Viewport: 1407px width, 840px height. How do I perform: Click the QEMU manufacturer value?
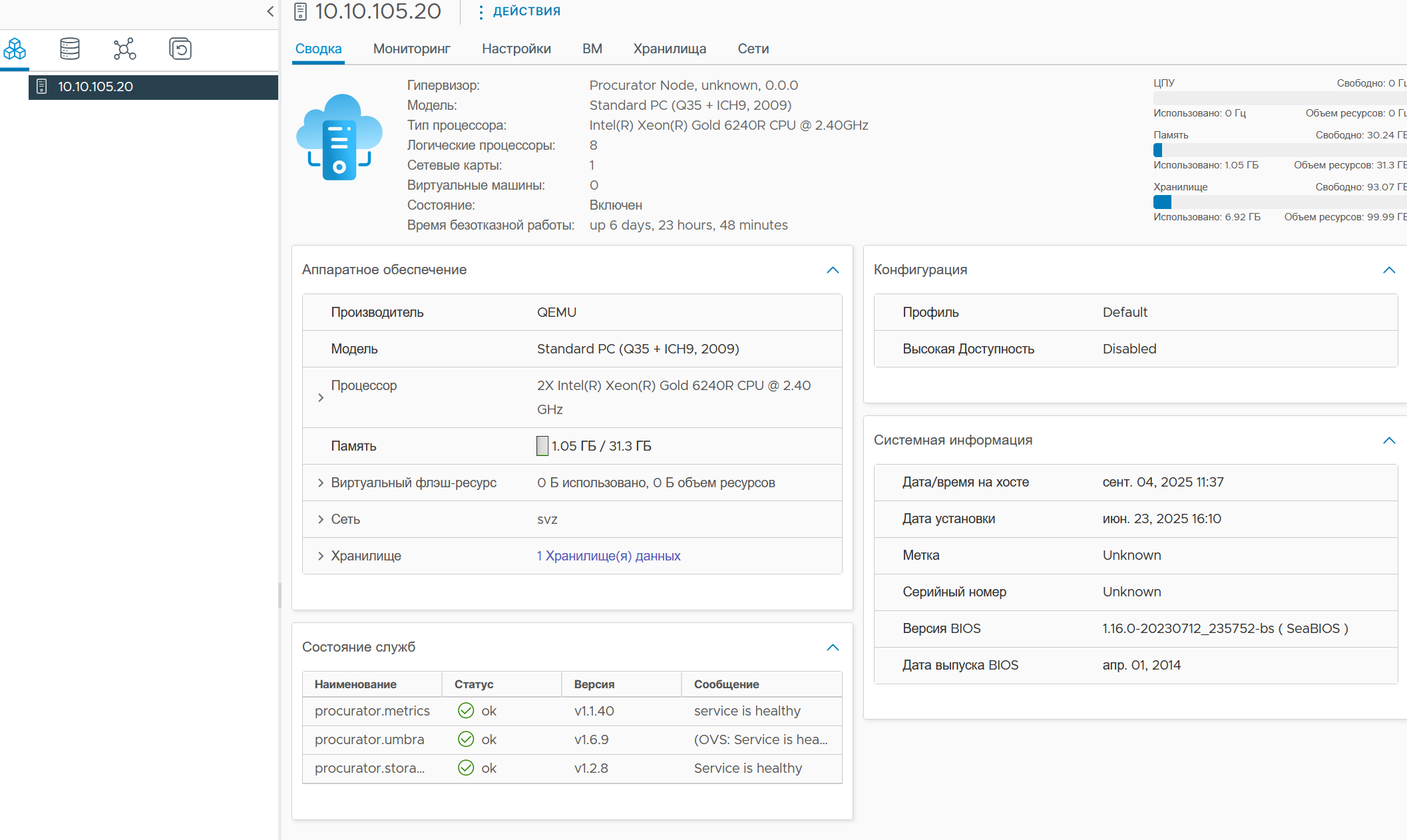(556, 312)
